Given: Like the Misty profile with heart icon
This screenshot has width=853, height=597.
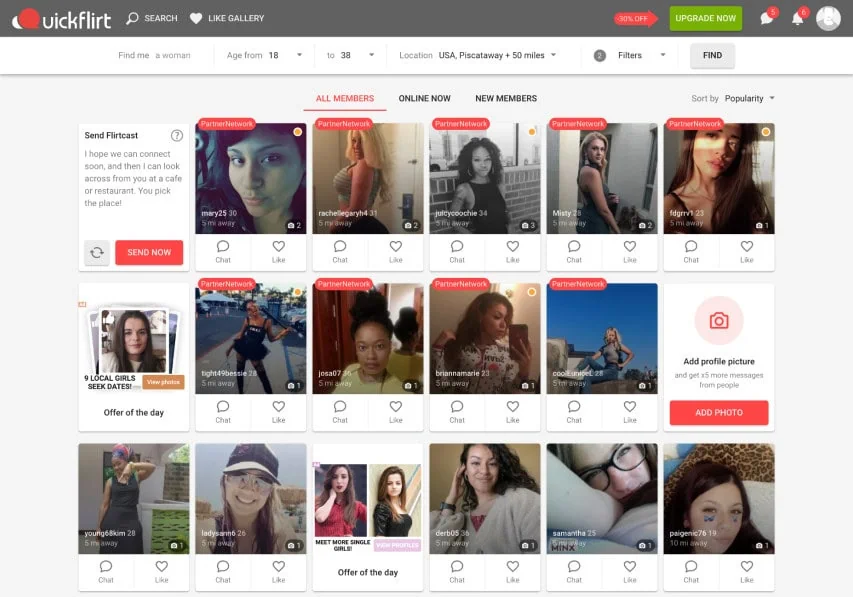Looking at the screenshot, I should tap(629, 251).
